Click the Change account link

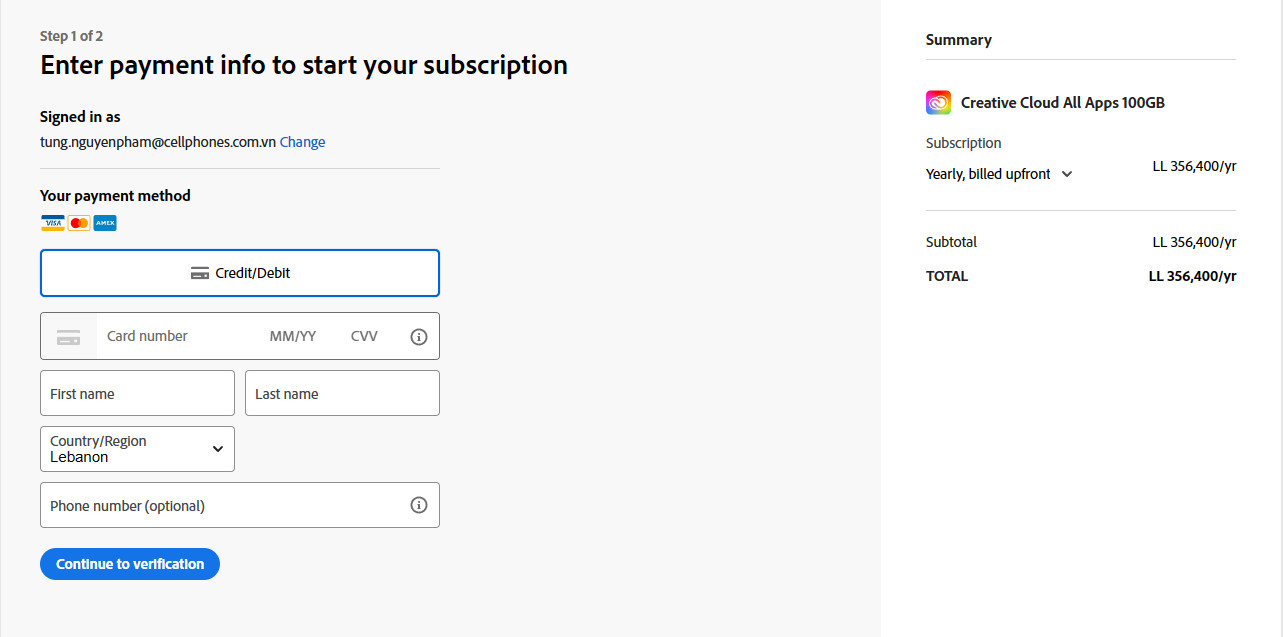click(x=302, y=142)
